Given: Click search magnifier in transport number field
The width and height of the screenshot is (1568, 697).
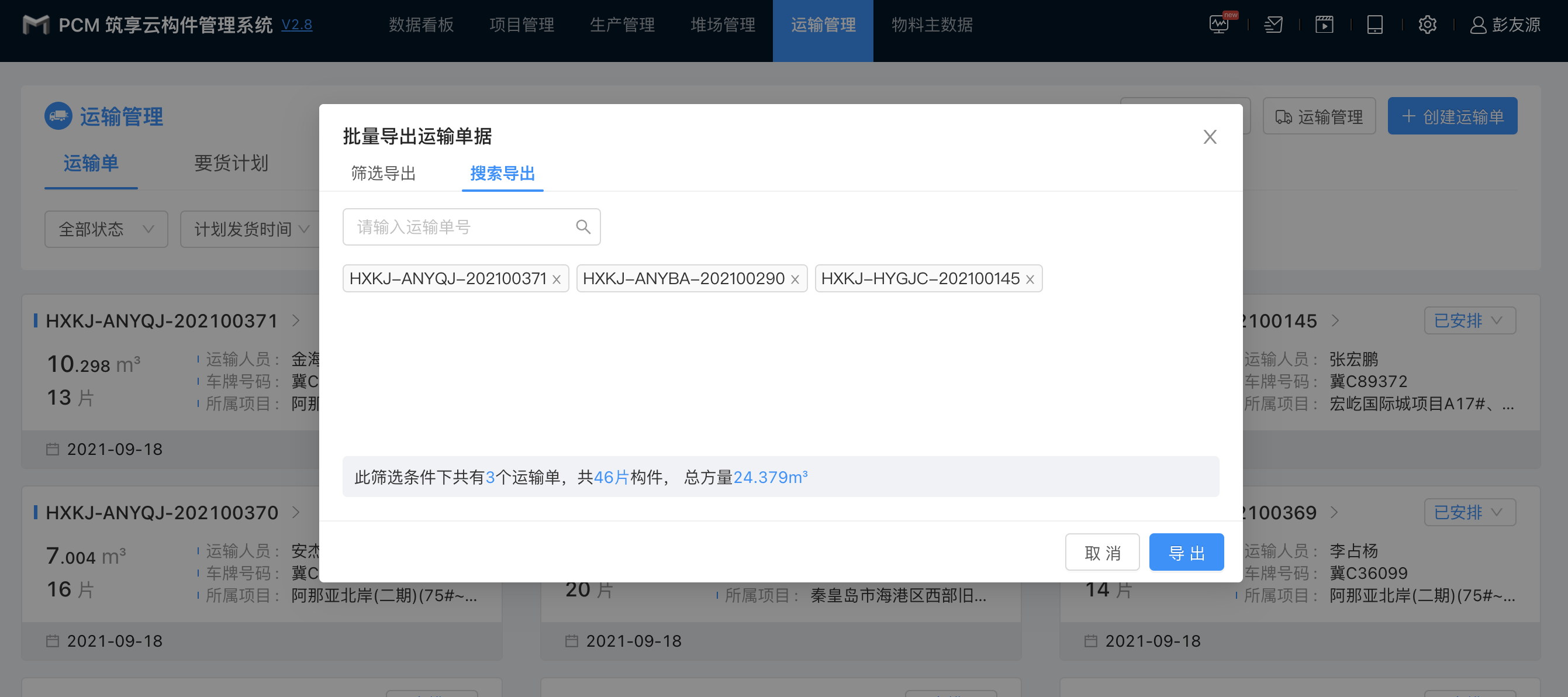Looking at the screenshot, I should 582,227.
